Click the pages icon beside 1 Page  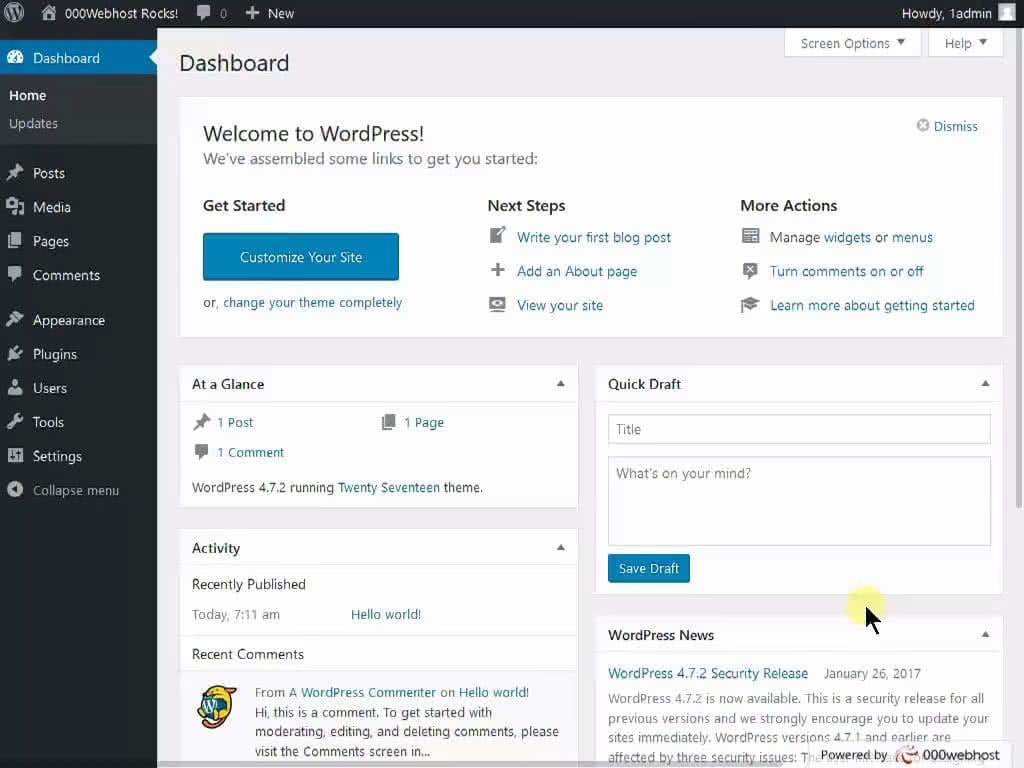coord(389,422)
